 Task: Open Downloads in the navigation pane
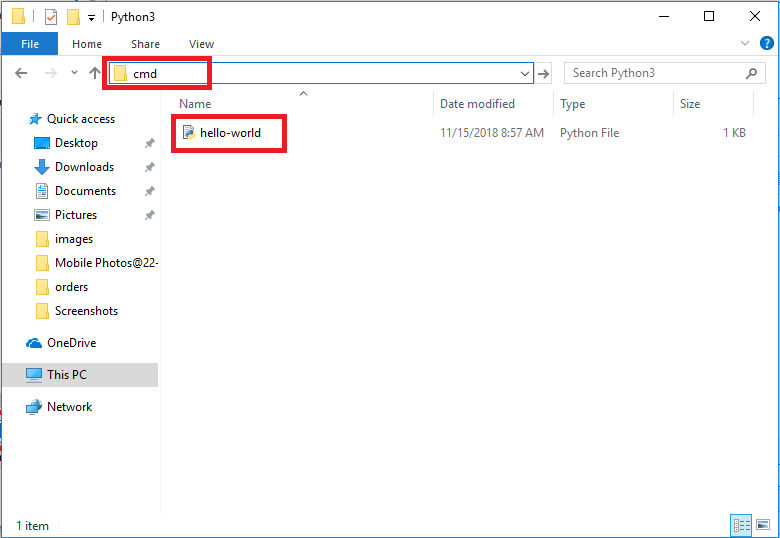(84, 167)
